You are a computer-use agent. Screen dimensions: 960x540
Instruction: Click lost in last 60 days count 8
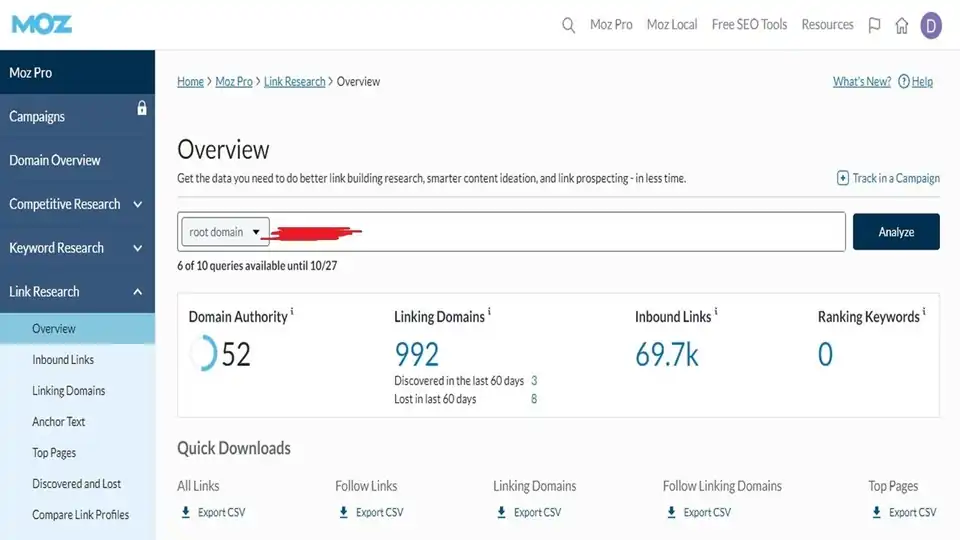click(534, 399)
